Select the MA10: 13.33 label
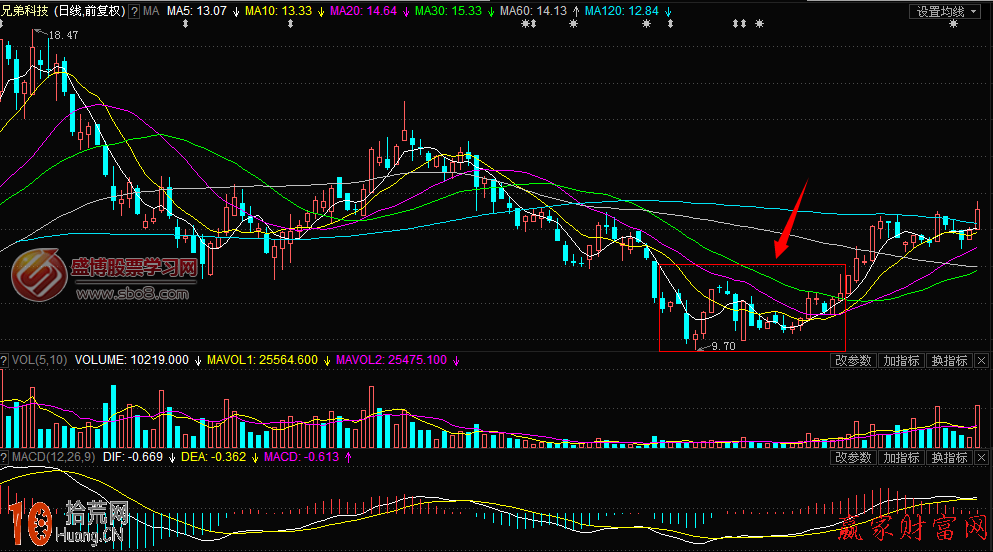Viewport: 993px width, 552px height. click(278, 11)
